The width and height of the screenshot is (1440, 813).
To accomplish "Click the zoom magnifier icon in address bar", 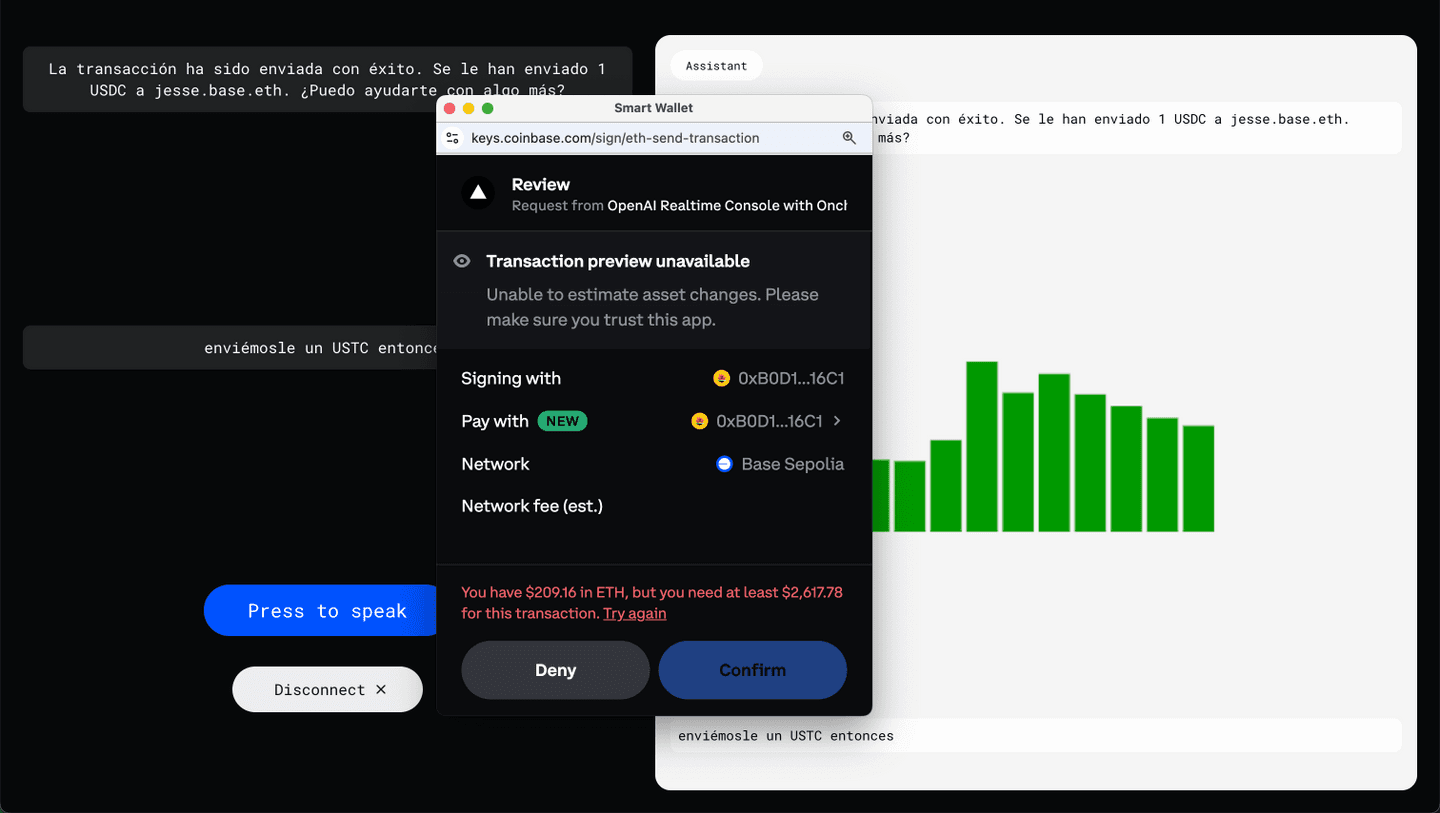I will 849,138.
